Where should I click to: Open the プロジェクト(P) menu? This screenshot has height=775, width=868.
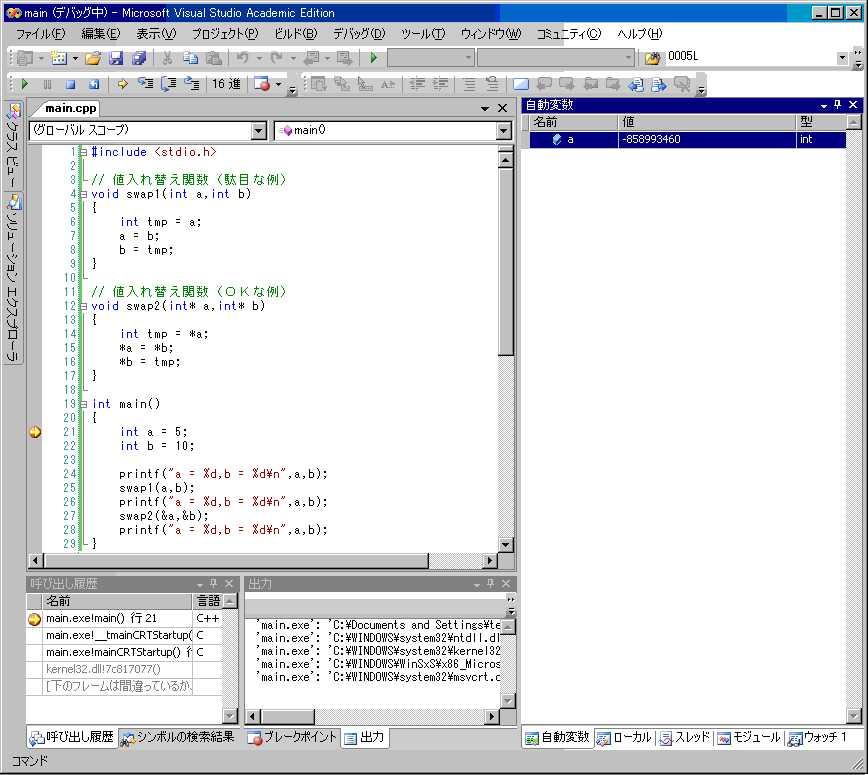(225, 34)
